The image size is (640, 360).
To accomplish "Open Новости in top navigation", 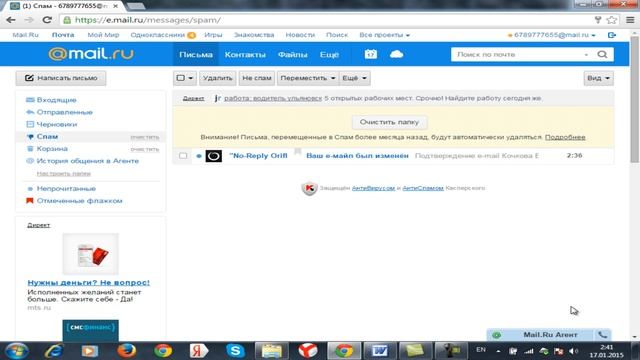I will (300, 35).
